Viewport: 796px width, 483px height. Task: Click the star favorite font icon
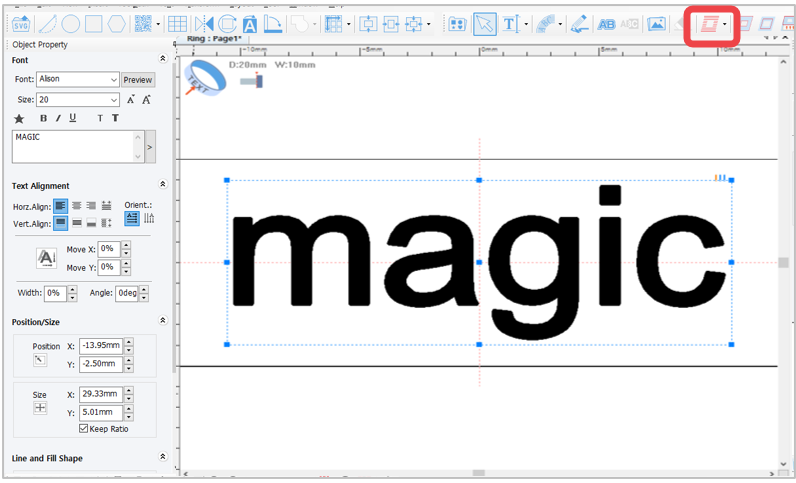(x=19, y=118)
